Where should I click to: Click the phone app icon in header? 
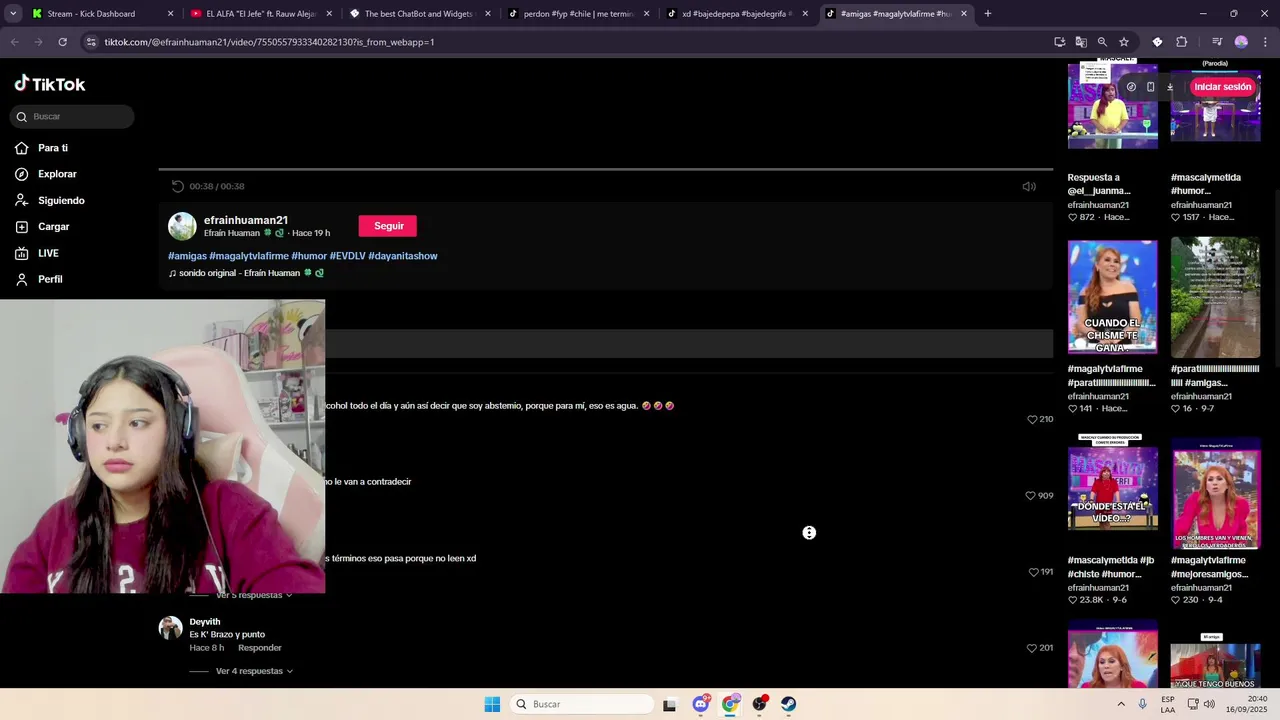click(x=1150, y=87)
